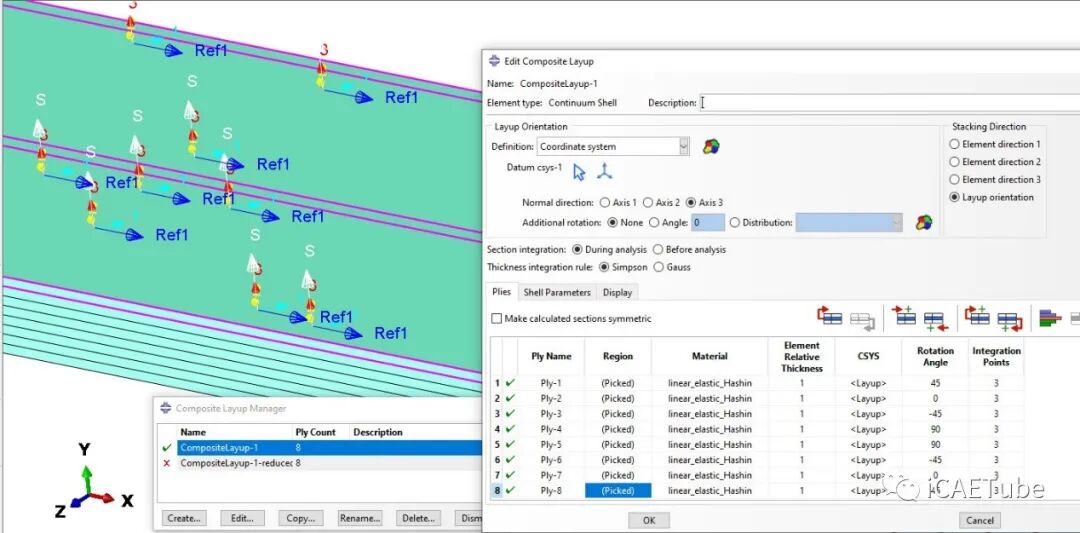Choose Gauss thickness integration rule
Image resolution: width=1080 pixels, height=533 pixels.
(658, 267)
